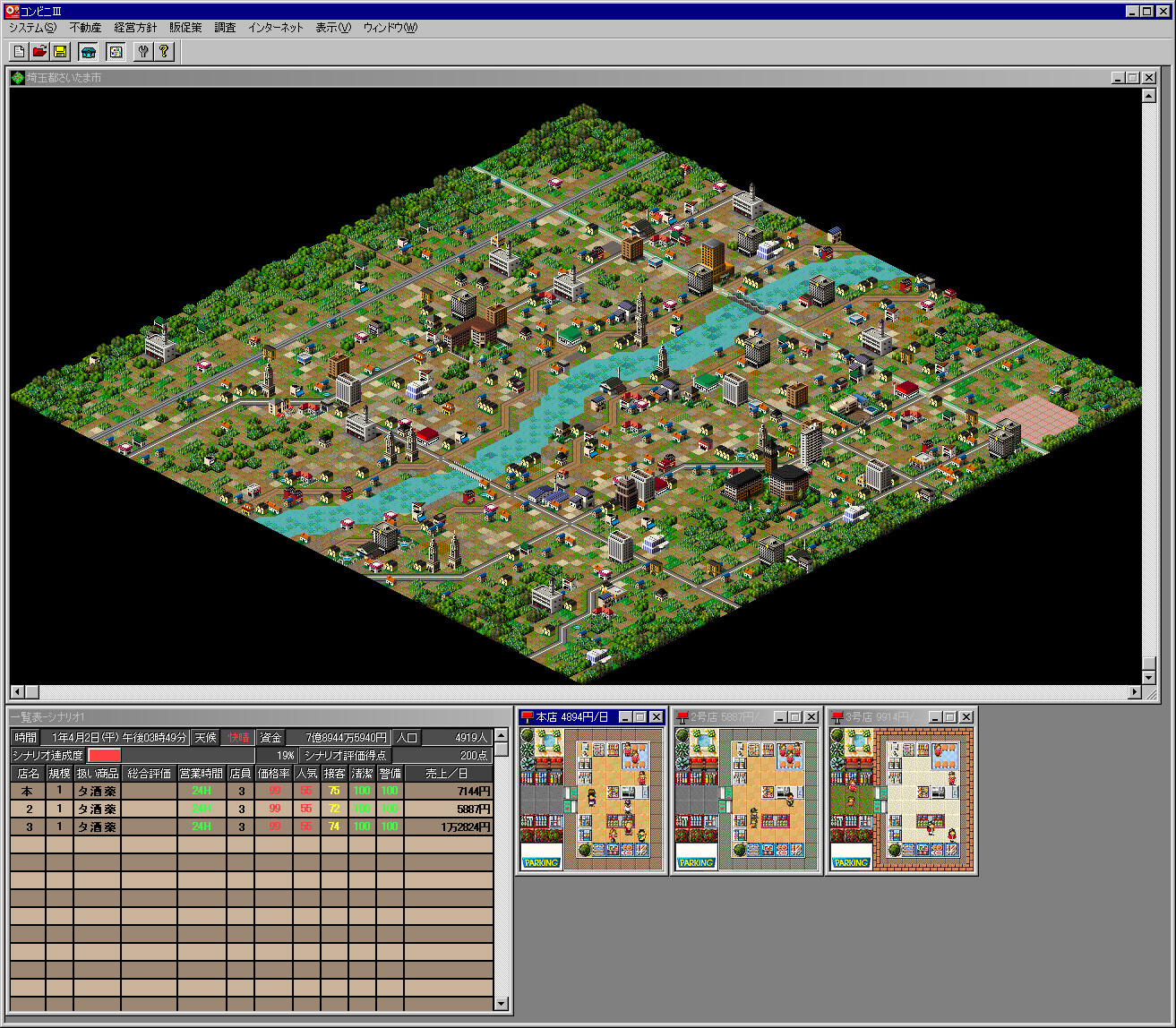Image resolution: width=1176 pixels, height=1028 pixels.
Task: Open the ウィンドウ(W) menu
Action: pos(391,28)
